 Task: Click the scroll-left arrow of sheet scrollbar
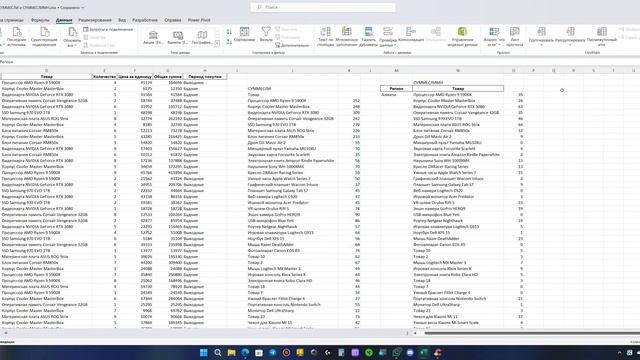pyautogui.click(x=415, y=333)
